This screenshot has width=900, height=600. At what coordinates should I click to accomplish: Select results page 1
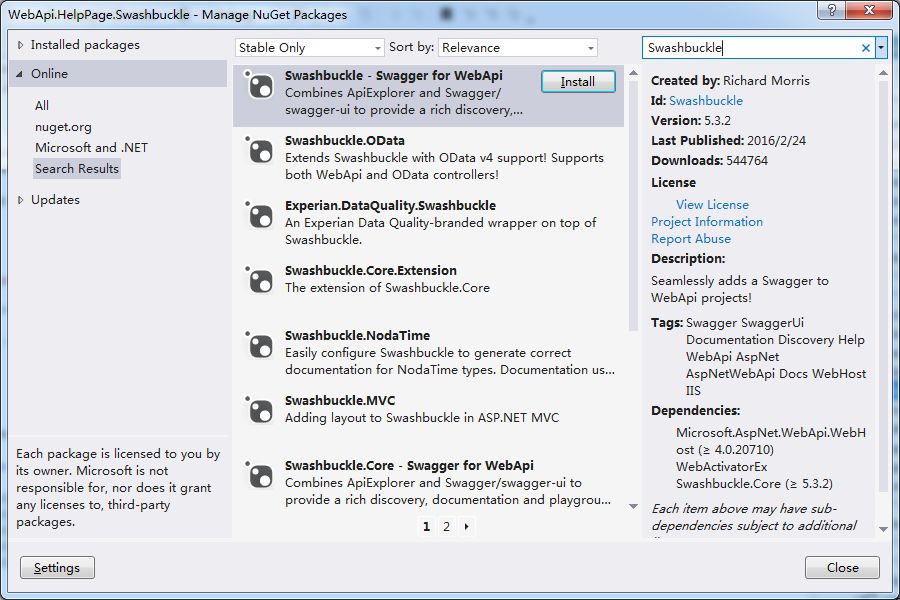(x=426, y=526)
